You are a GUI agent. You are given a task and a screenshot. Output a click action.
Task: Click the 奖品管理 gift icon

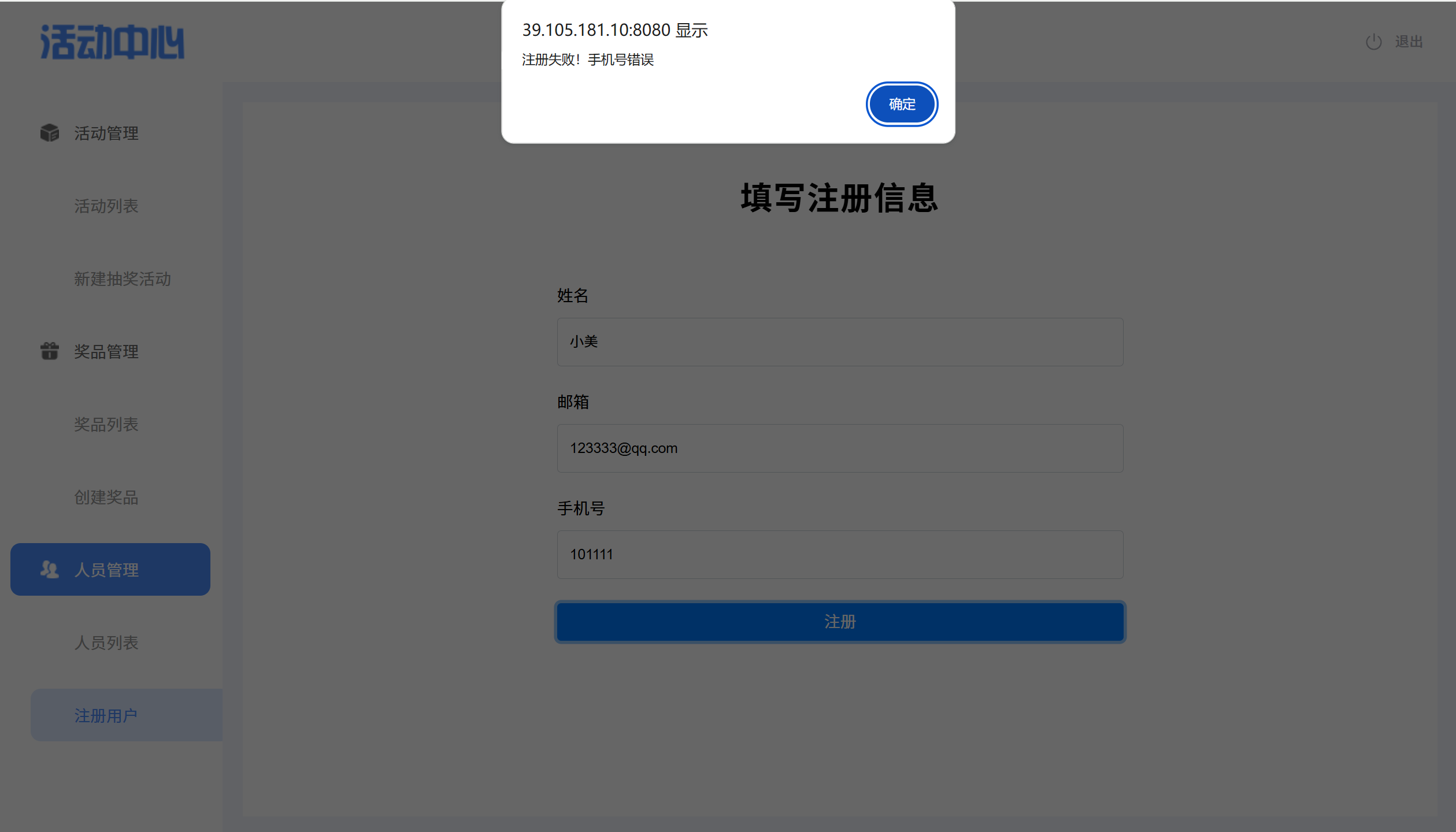[50, 351]
